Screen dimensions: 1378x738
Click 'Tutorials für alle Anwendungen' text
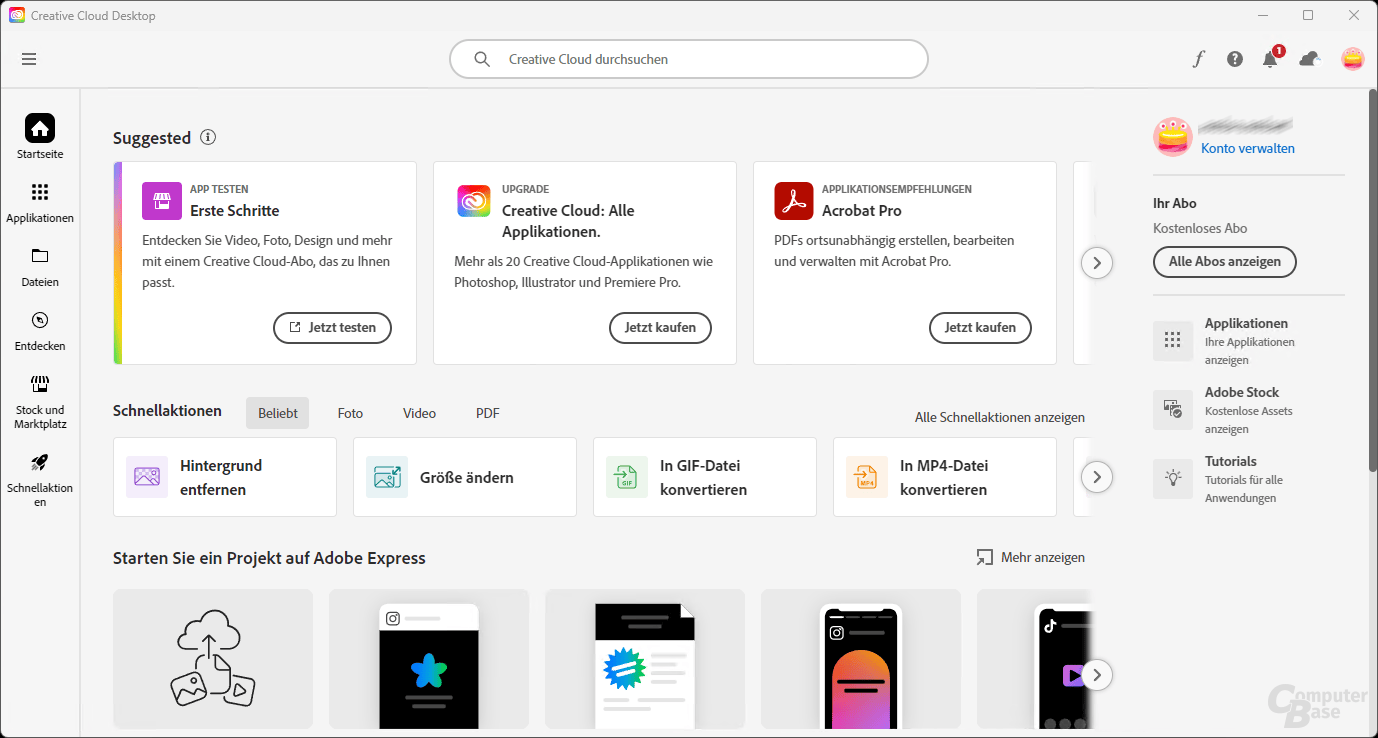1244,489
